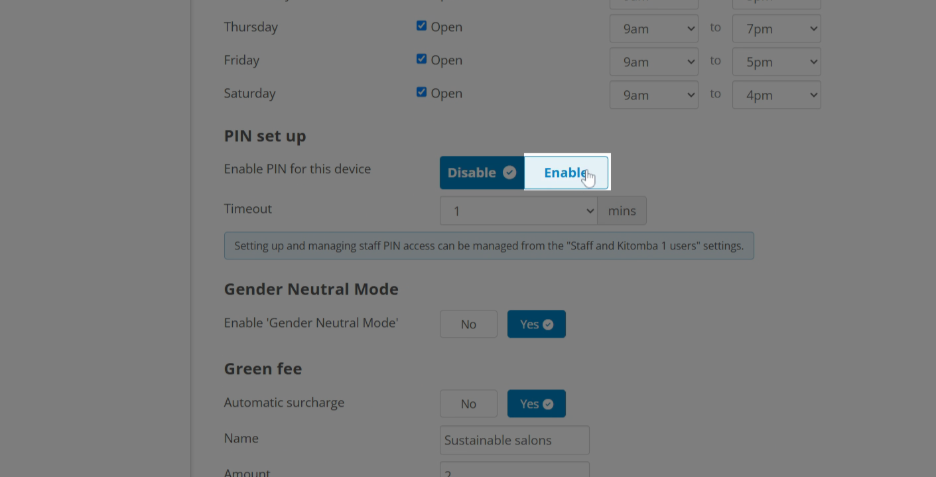936x477 pixels.
Task: Click the 'Timeout' label
Action: click(248, 209)
